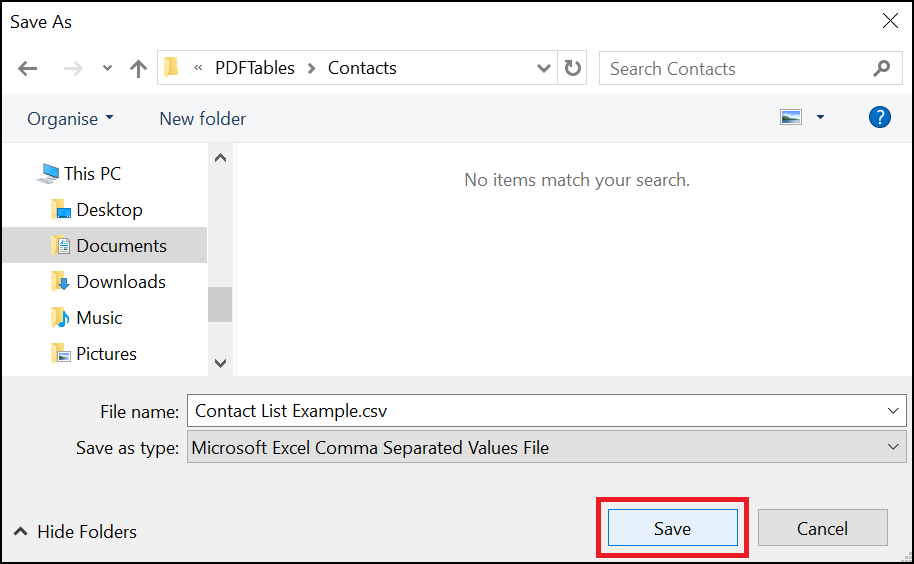Viewport: 914px width, 564px height.
Task: Click the change view icon
Action: click(791, 118)
